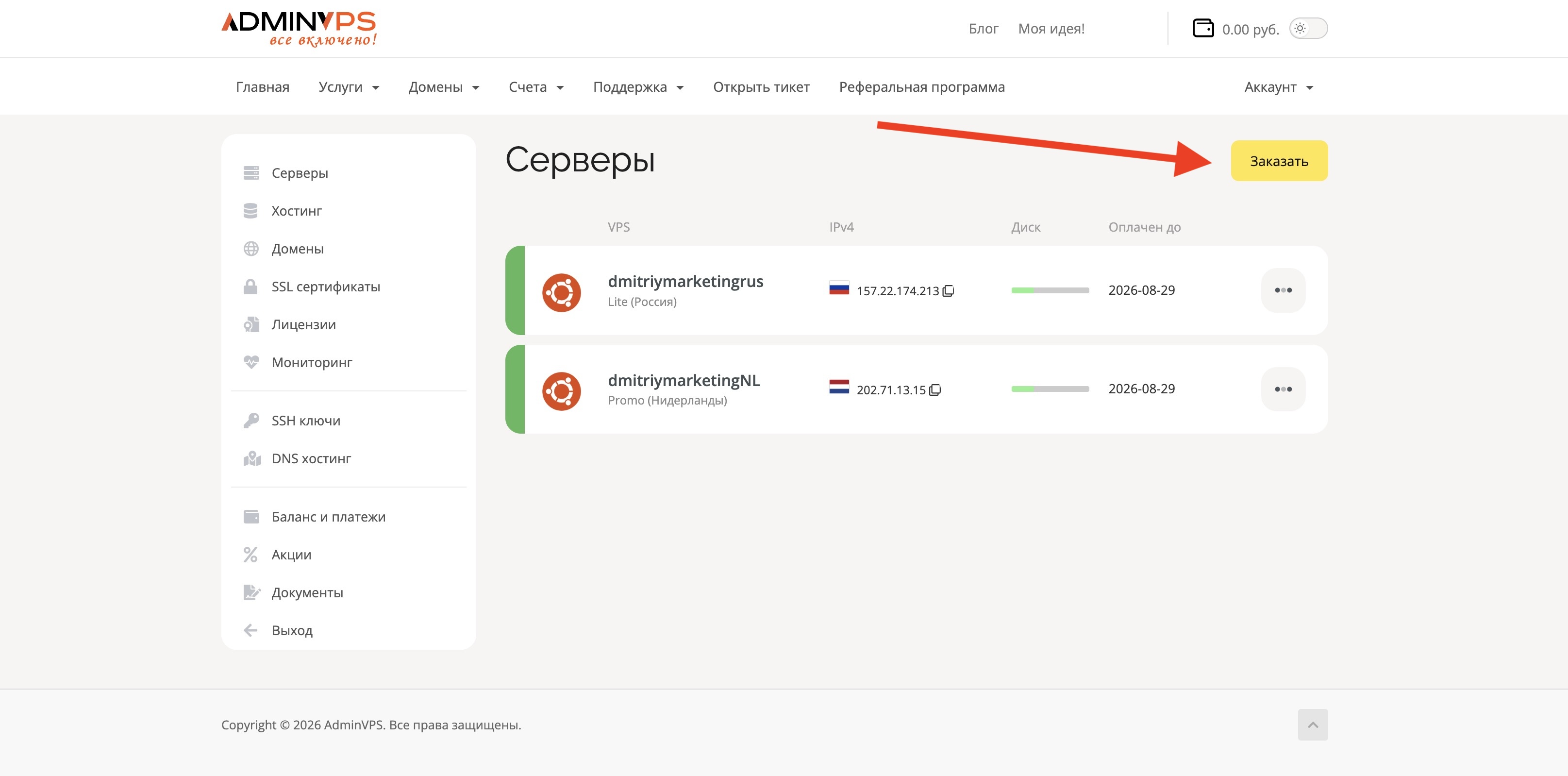Screen dimensions: 1568x776
Task: Click the 2026-08-29 date for dmitriymarketingNL
Action: (1141, 389)
